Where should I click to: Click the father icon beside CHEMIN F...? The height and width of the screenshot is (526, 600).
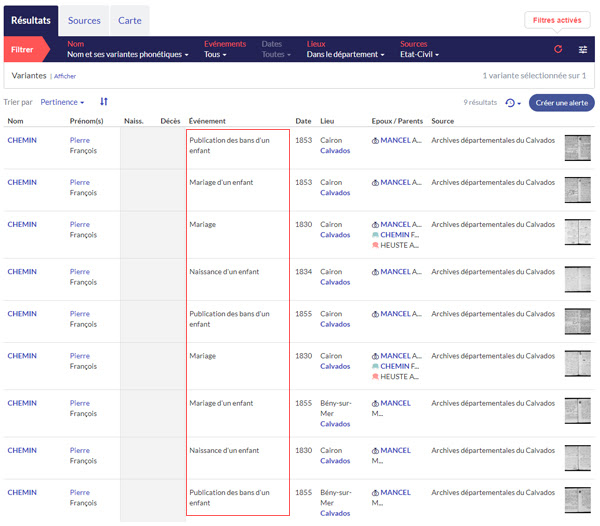point(375,235)
